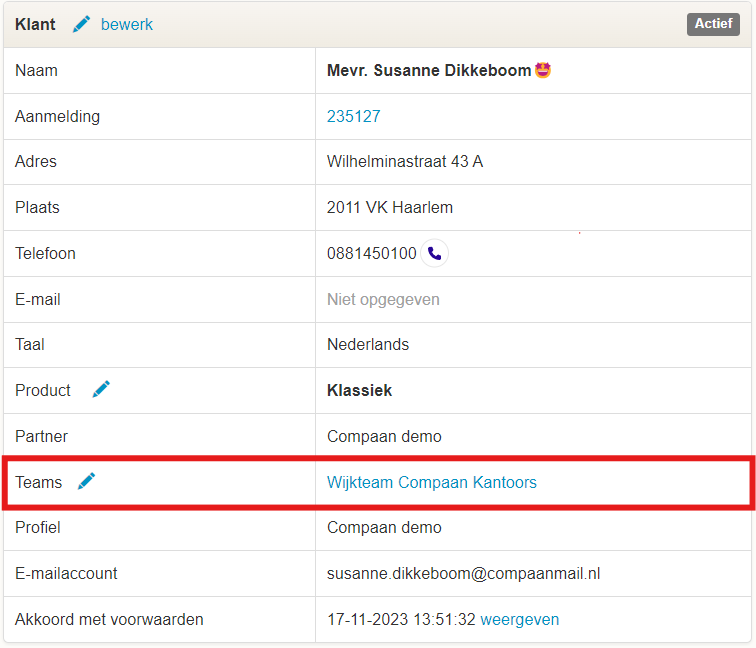Click the Naam row label
The image size is (756, 648).
(36, 70)
